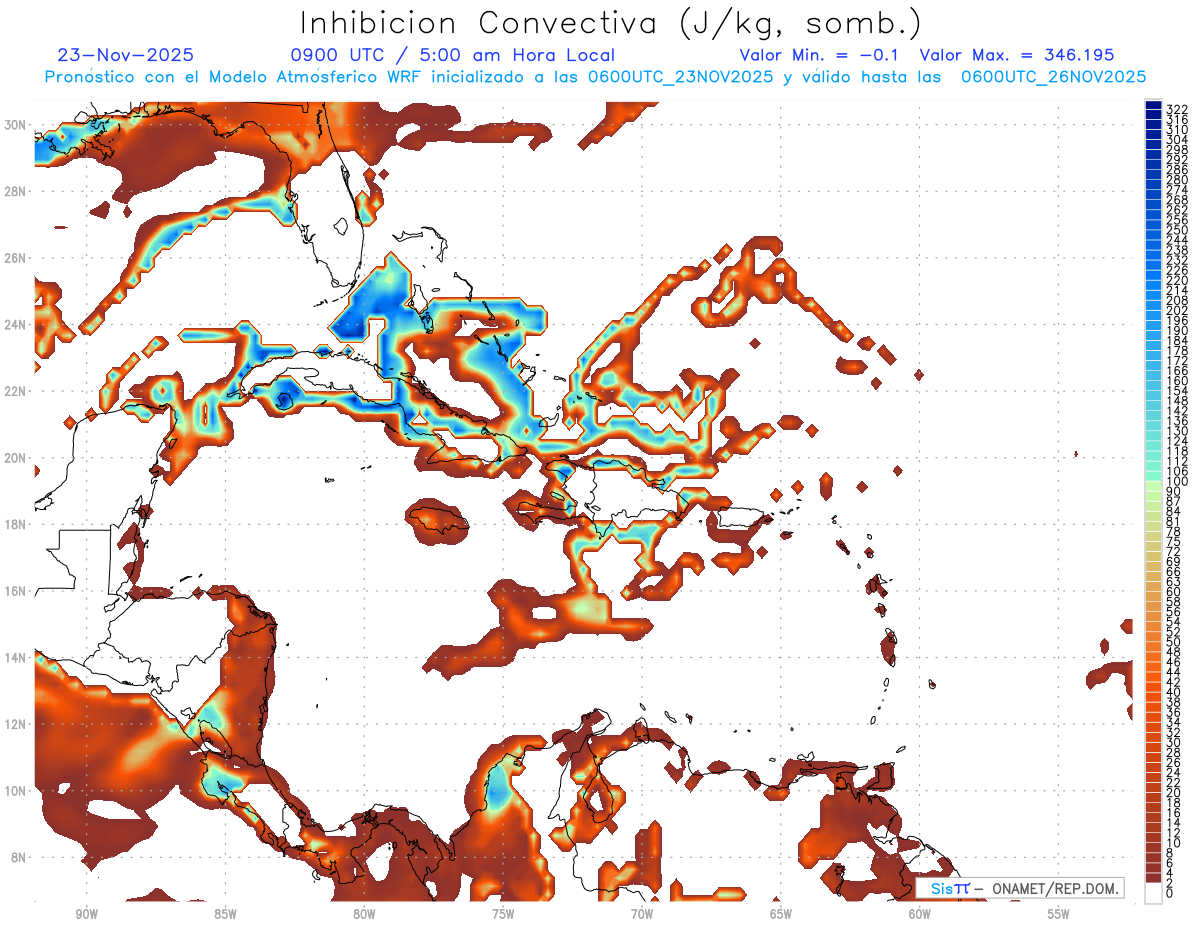Click the 'SisTT - ONAMET/REP.DOM.' credit box
This screenshot has width=1200, height=927.
click(x=1021, y=888)
